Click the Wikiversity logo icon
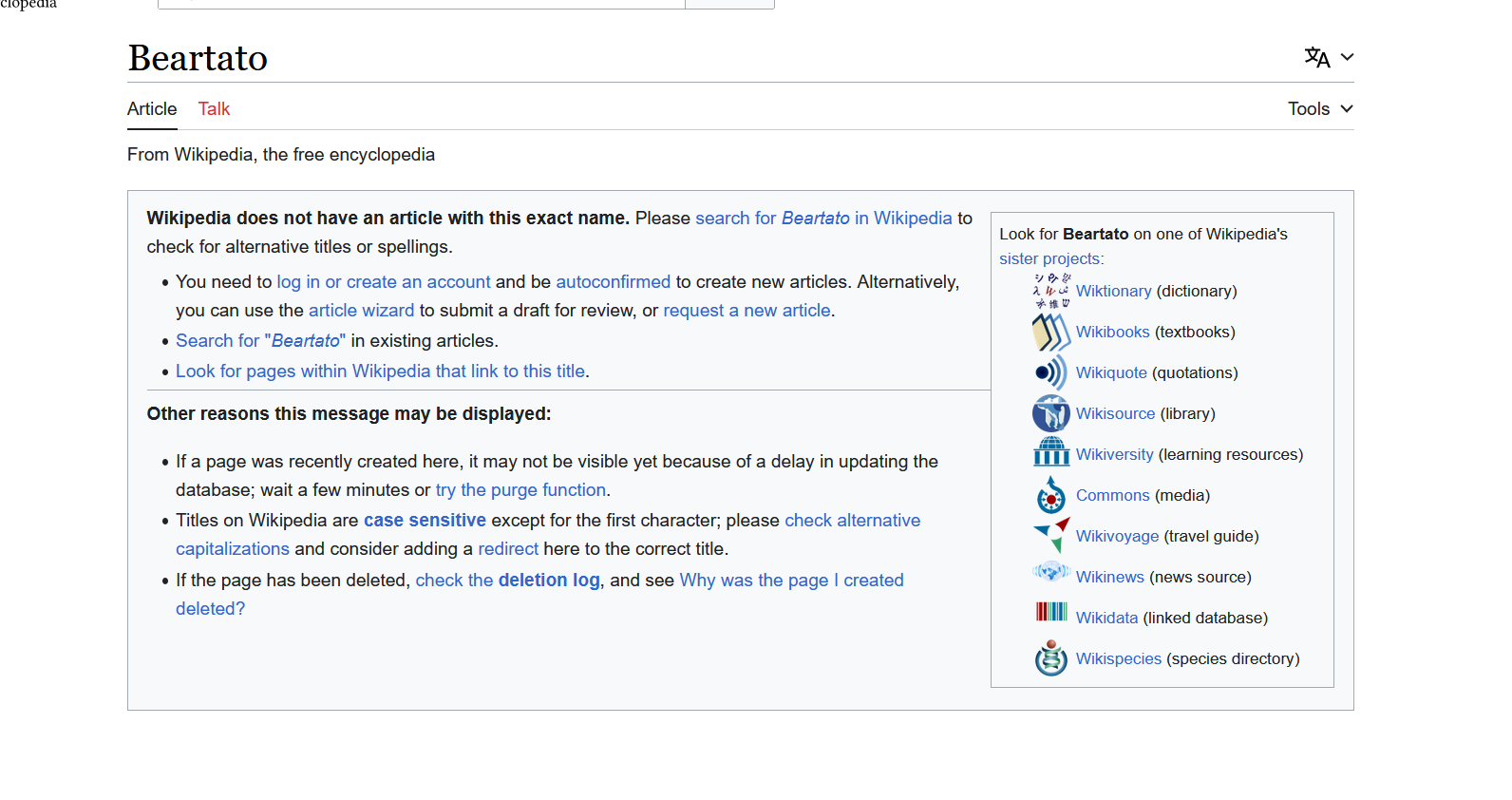1512x800 pixels. [x=1051, y=451]
